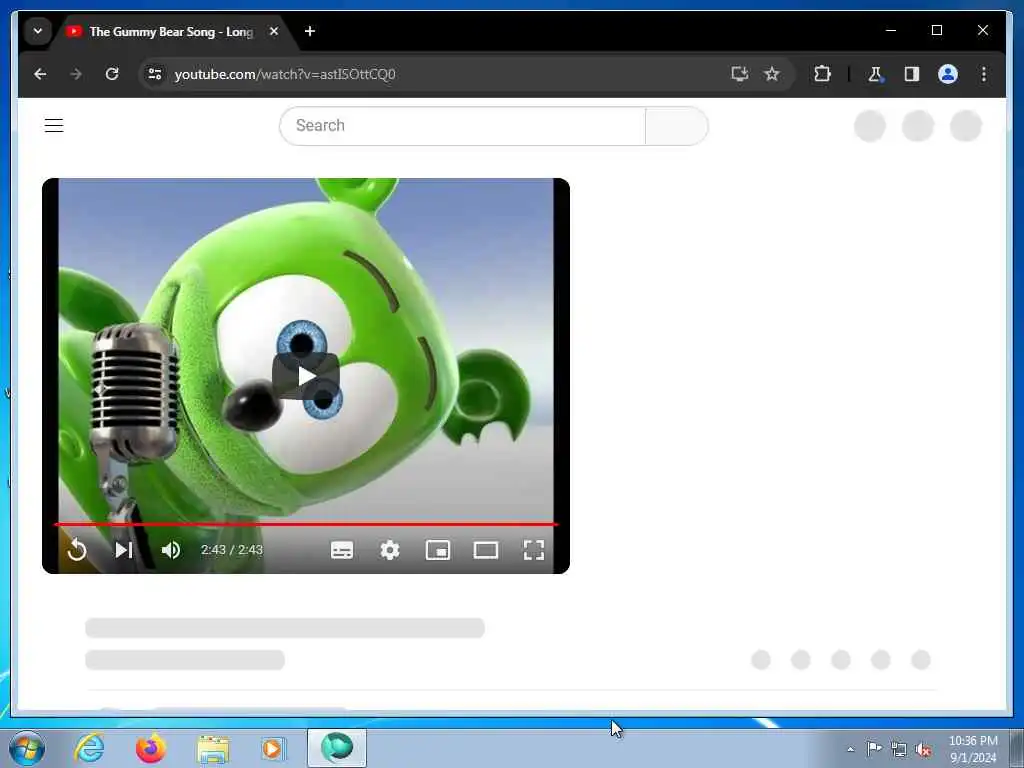Open the browser Extensions puzzle icon
The image size is (1024, 768).
[822, 74]
